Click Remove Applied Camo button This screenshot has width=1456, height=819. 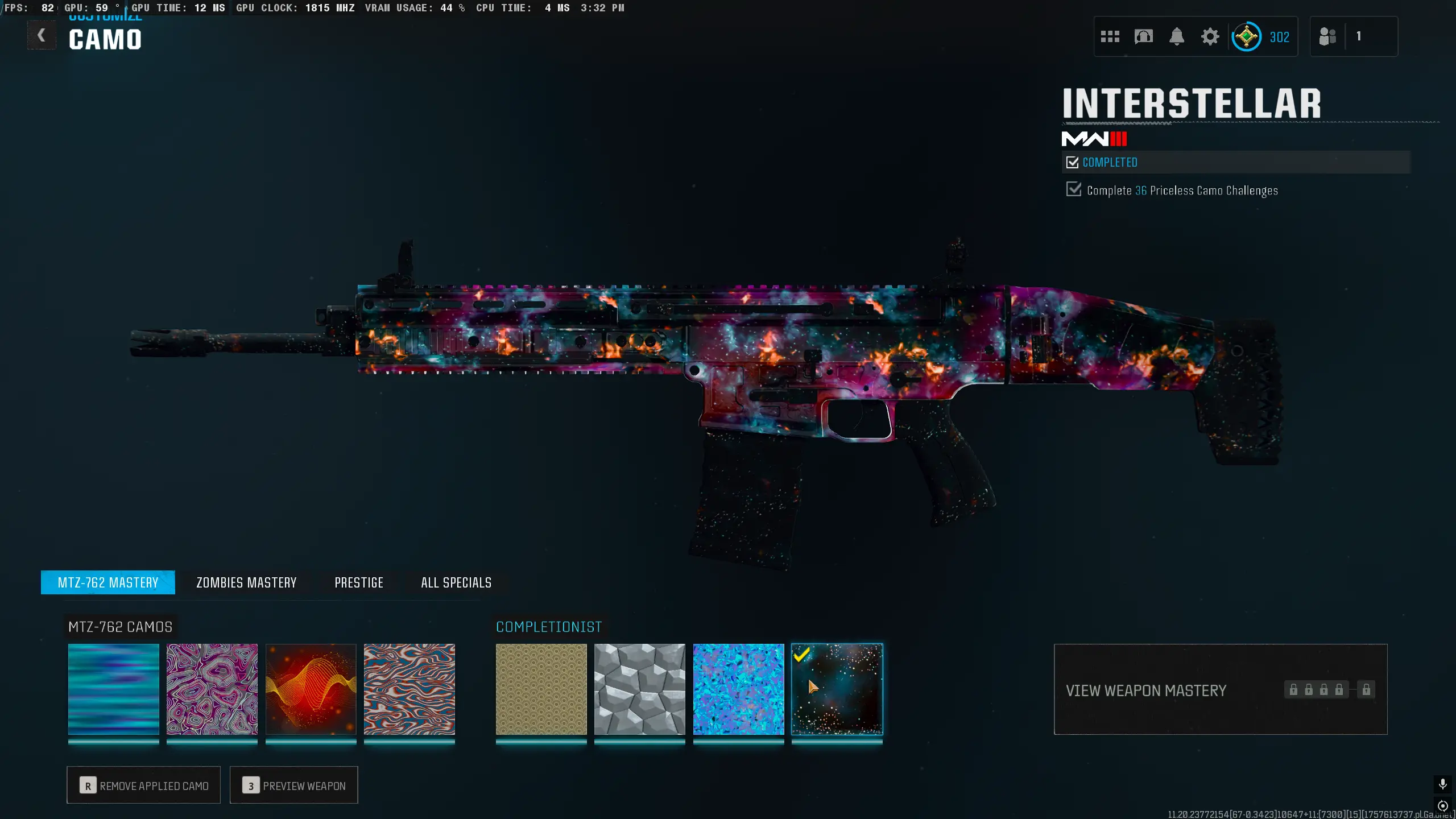coord(144,785)
